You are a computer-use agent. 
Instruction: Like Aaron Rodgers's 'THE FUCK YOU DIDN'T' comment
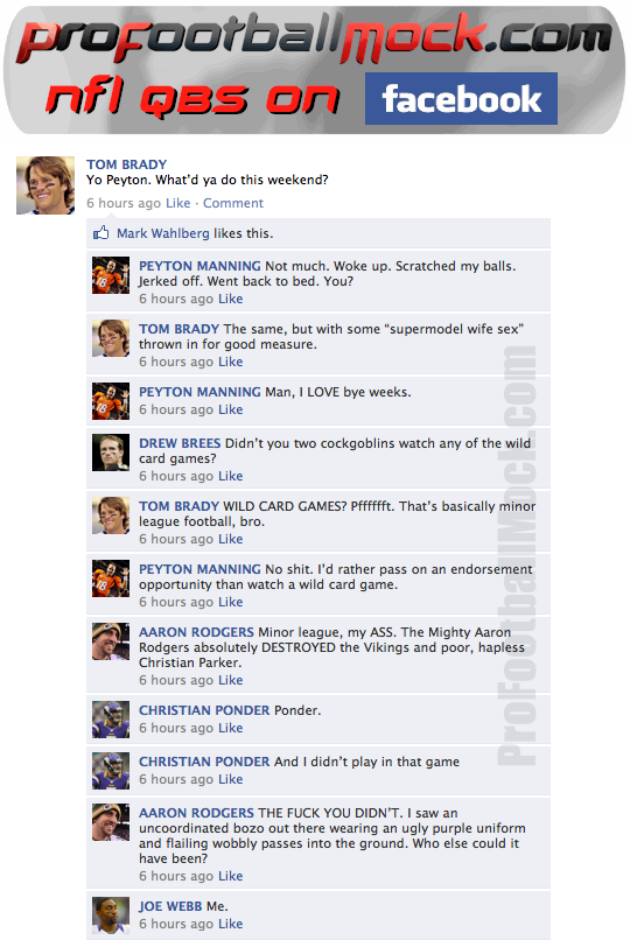point(230,876)
